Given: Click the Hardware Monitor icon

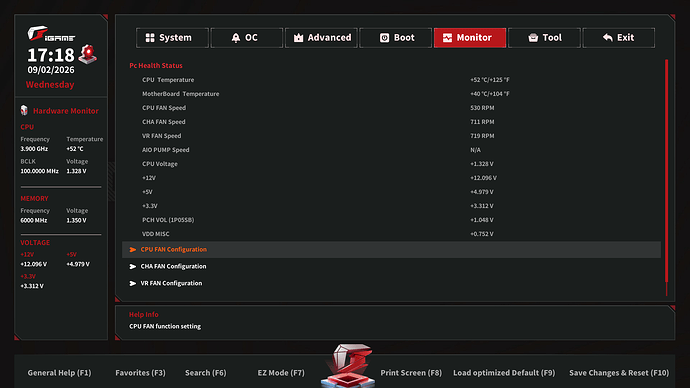Looking at the screenshot, I should point(24,110).
